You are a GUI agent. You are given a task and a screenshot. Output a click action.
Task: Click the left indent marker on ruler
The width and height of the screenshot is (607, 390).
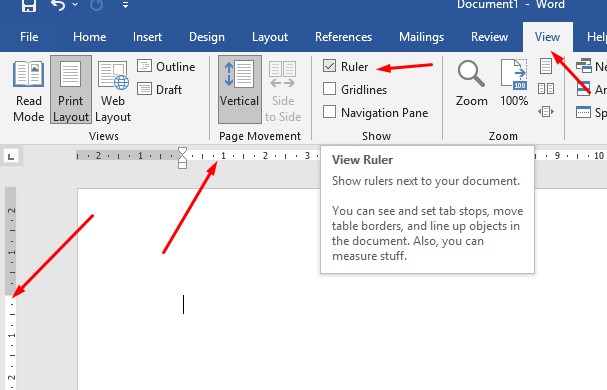pos(182,165)
